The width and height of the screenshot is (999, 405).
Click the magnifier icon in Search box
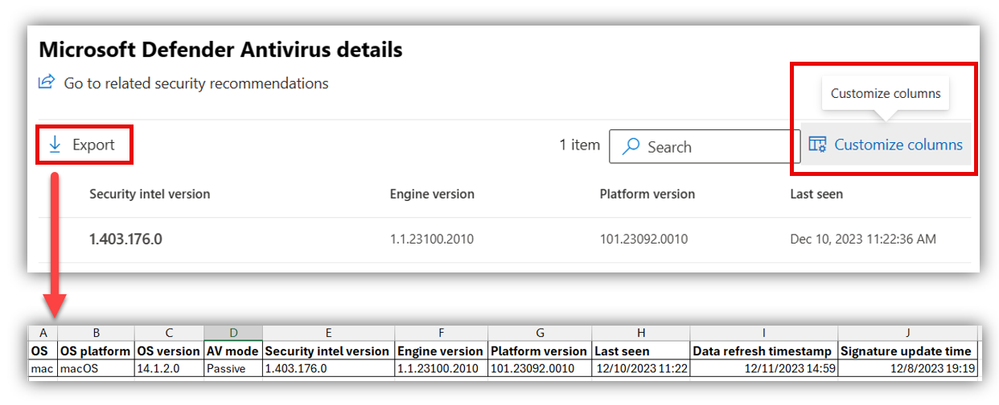631,146
